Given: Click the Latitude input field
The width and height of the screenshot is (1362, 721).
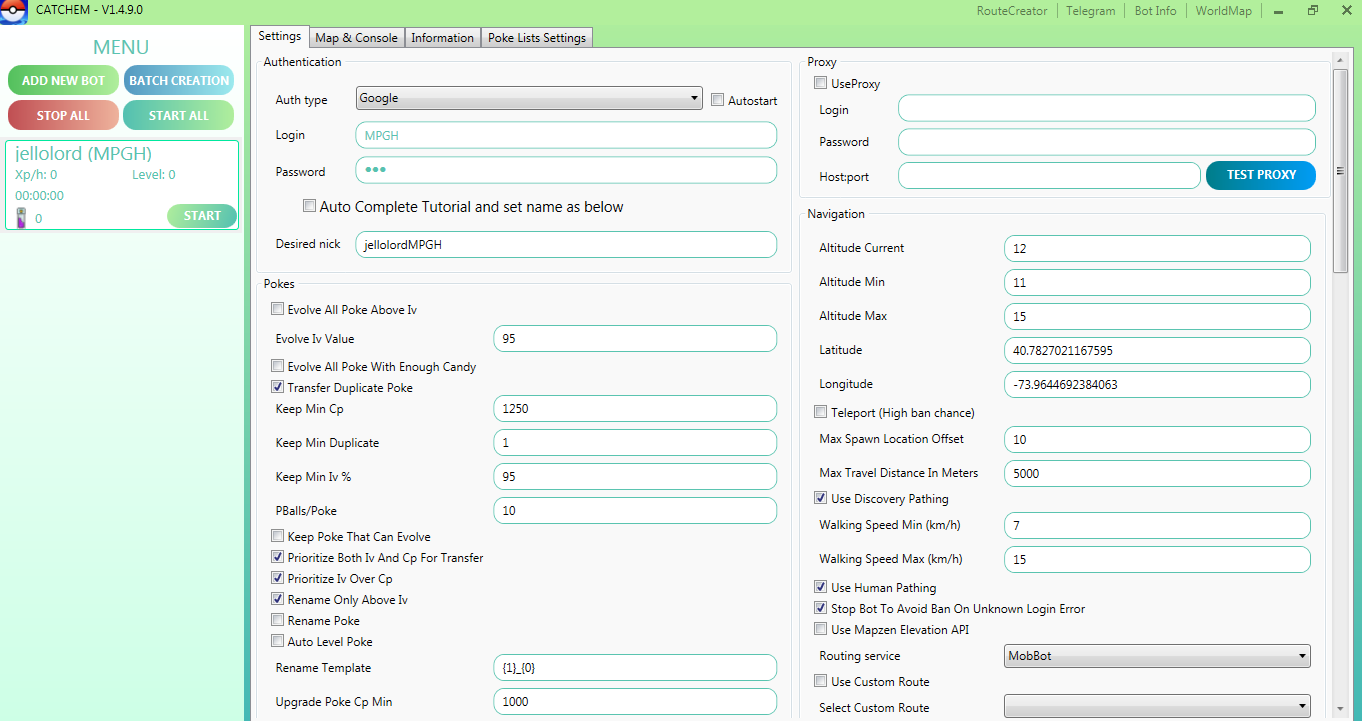Looking at the screenshot, I should [x=1156, y=351].
